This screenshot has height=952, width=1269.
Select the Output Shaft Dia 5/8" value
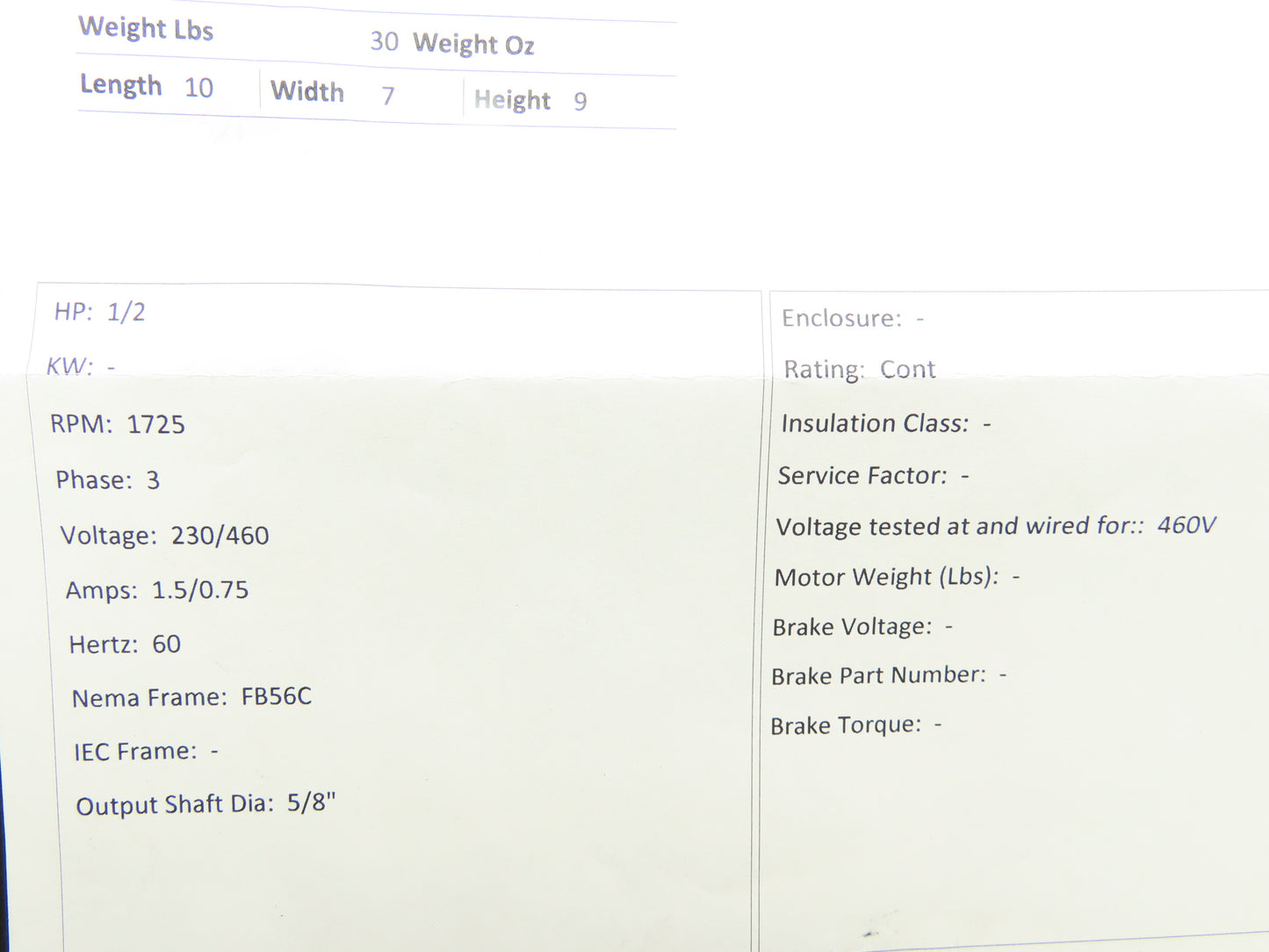311,803
